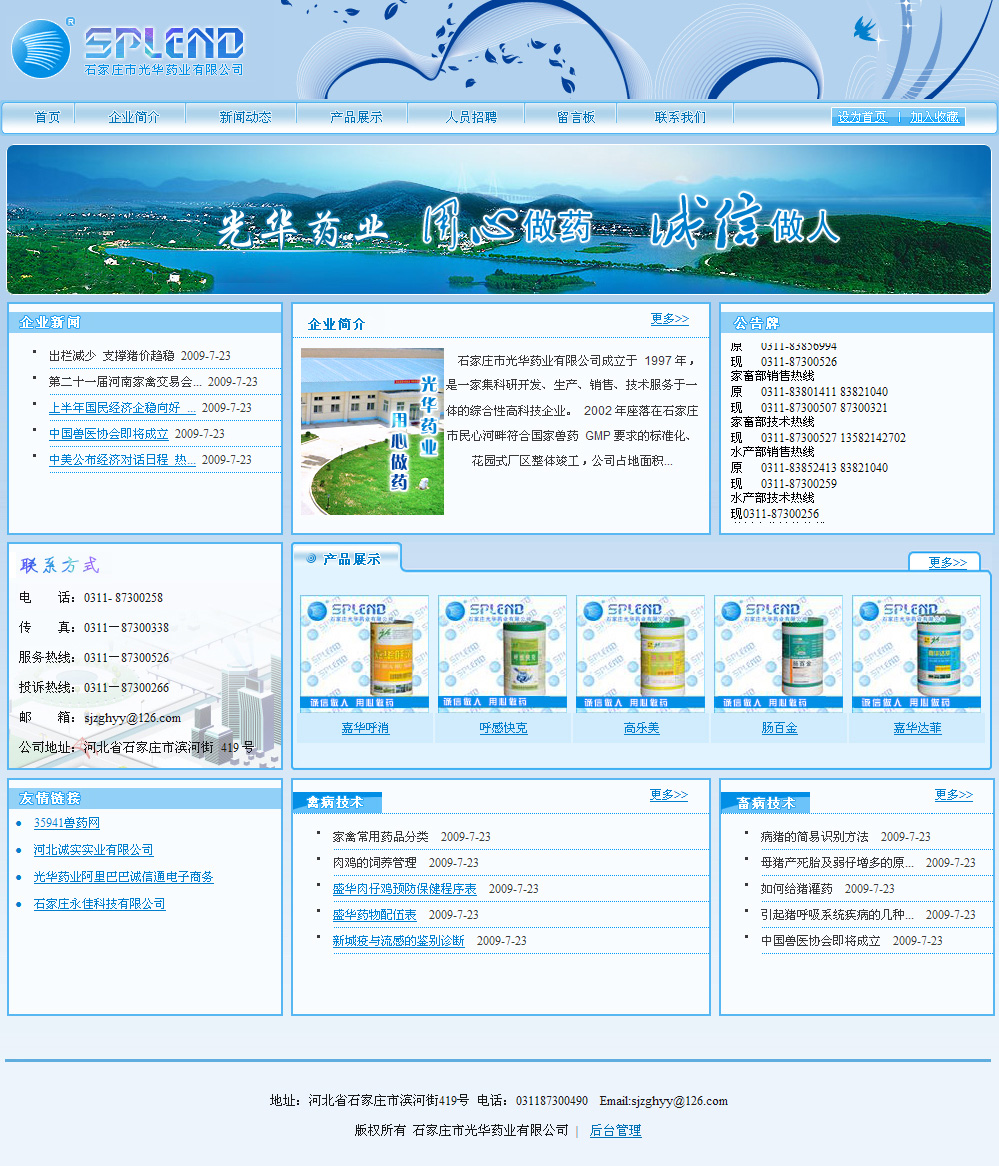Go to 企业简介 in the navigation bar
This screenshot has width=999, height=1166.
134,117
